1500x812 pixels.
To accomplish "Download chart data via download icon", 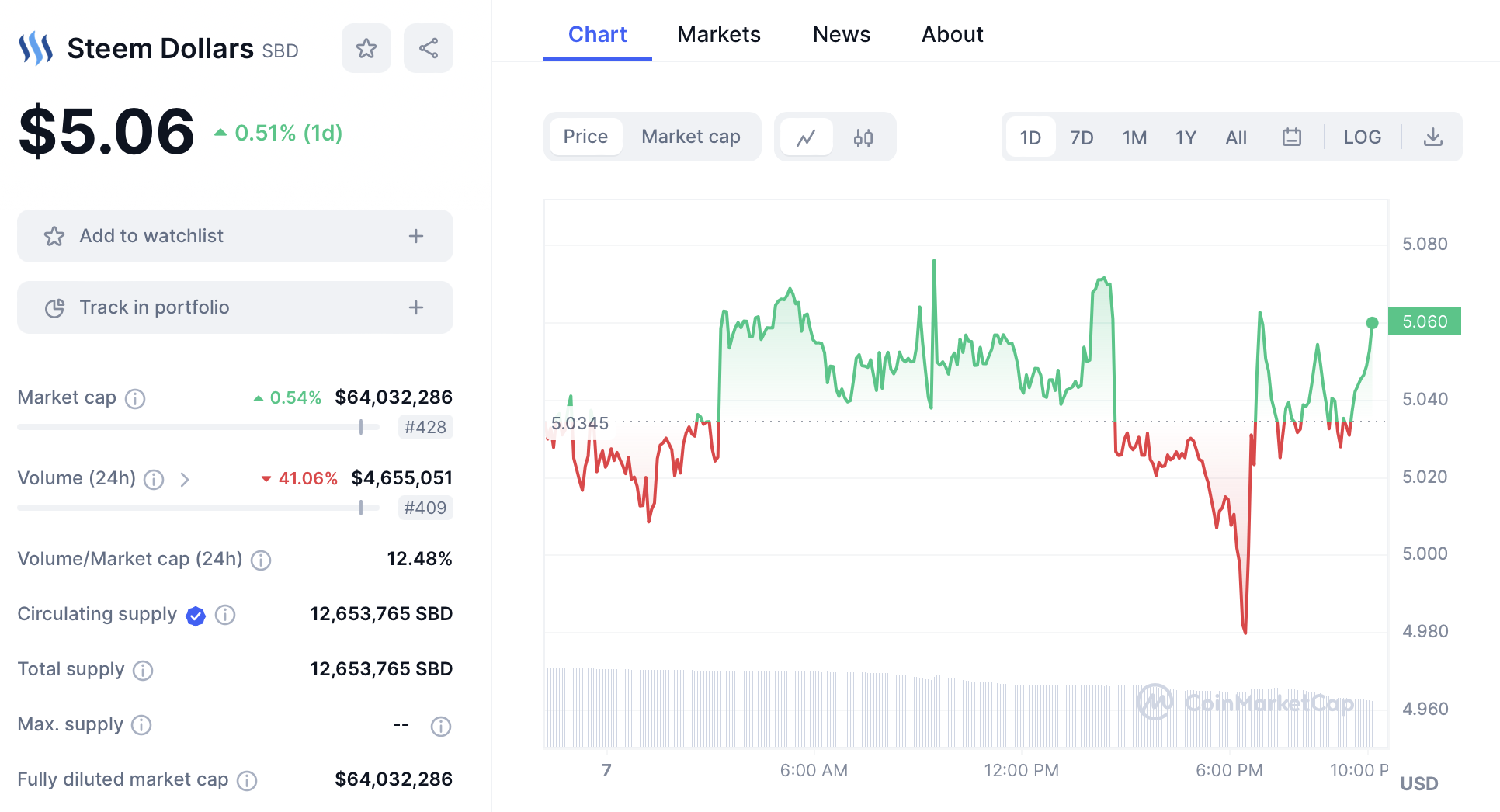I will click(1433, 137).
